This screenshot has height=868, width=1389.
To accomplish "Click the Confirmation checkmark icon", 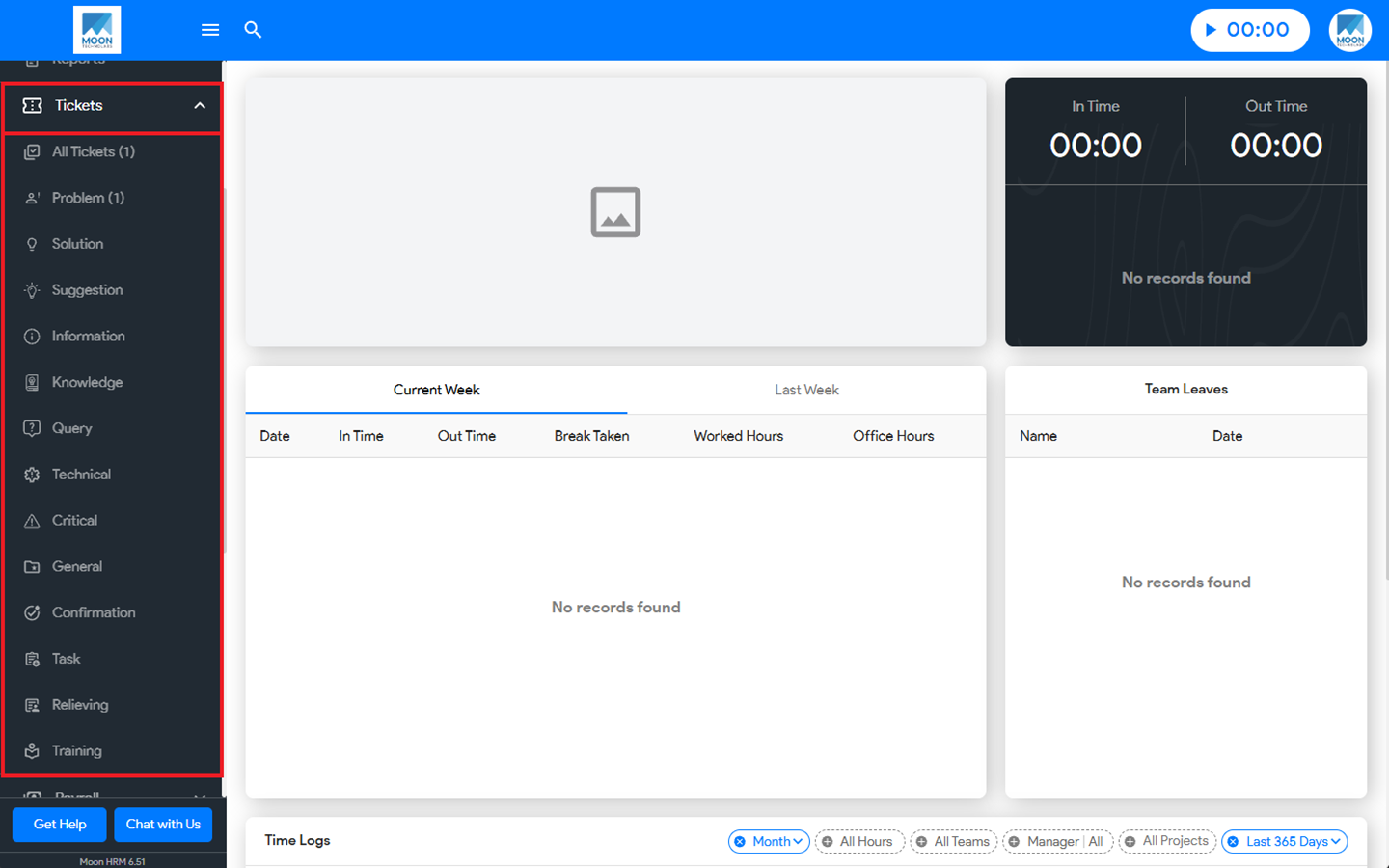I will click(x=32, y=612).
